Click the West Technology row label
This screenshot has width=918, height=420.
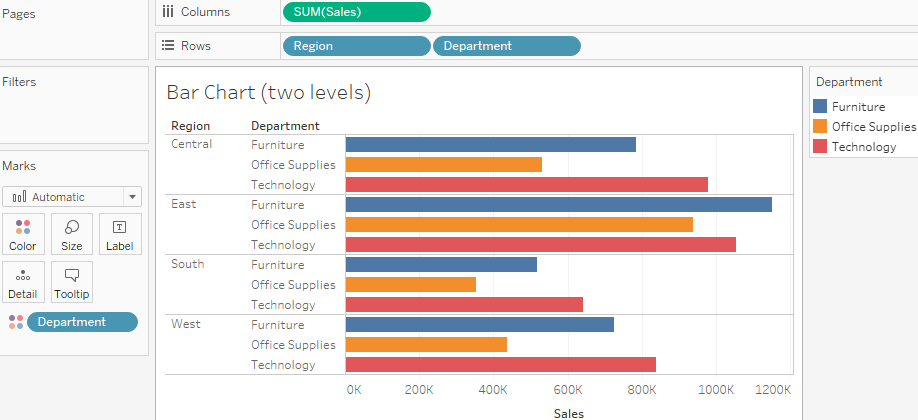(283, 365)
